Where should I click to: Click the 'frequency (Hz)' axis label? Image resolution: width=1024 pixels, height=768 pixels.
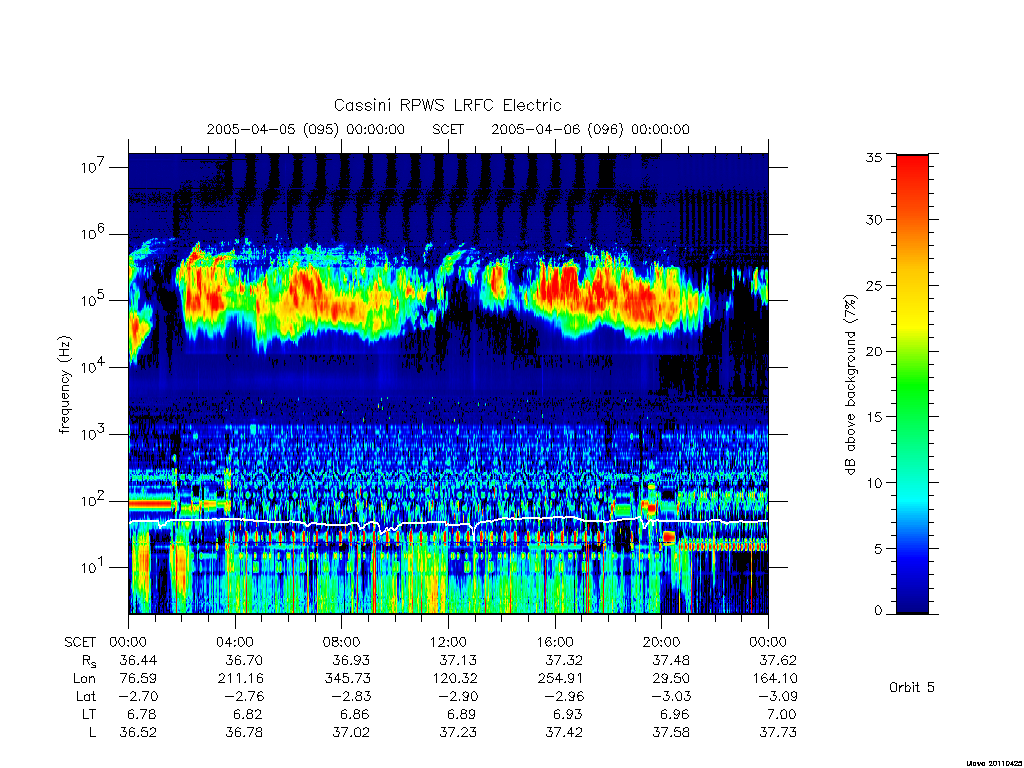(x=65, y=385)
